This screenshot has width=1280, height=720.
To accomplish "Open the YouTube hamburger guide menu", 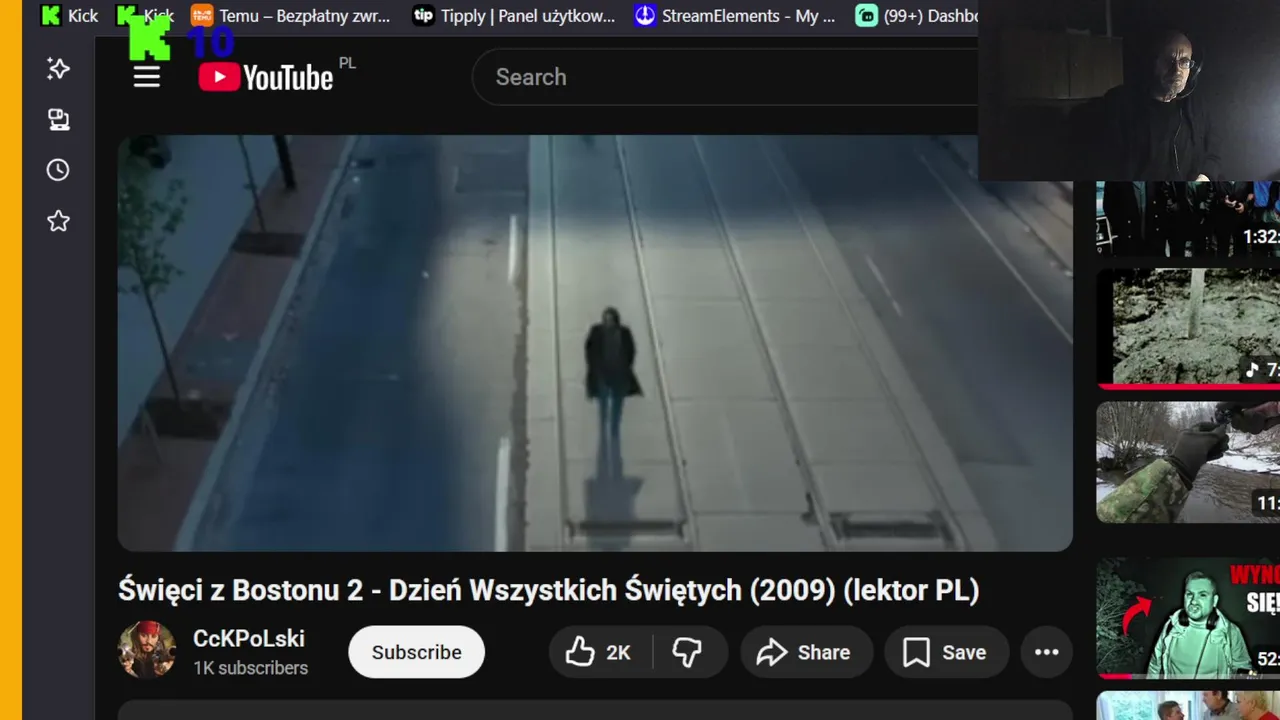I will click(x=147, y=77).
